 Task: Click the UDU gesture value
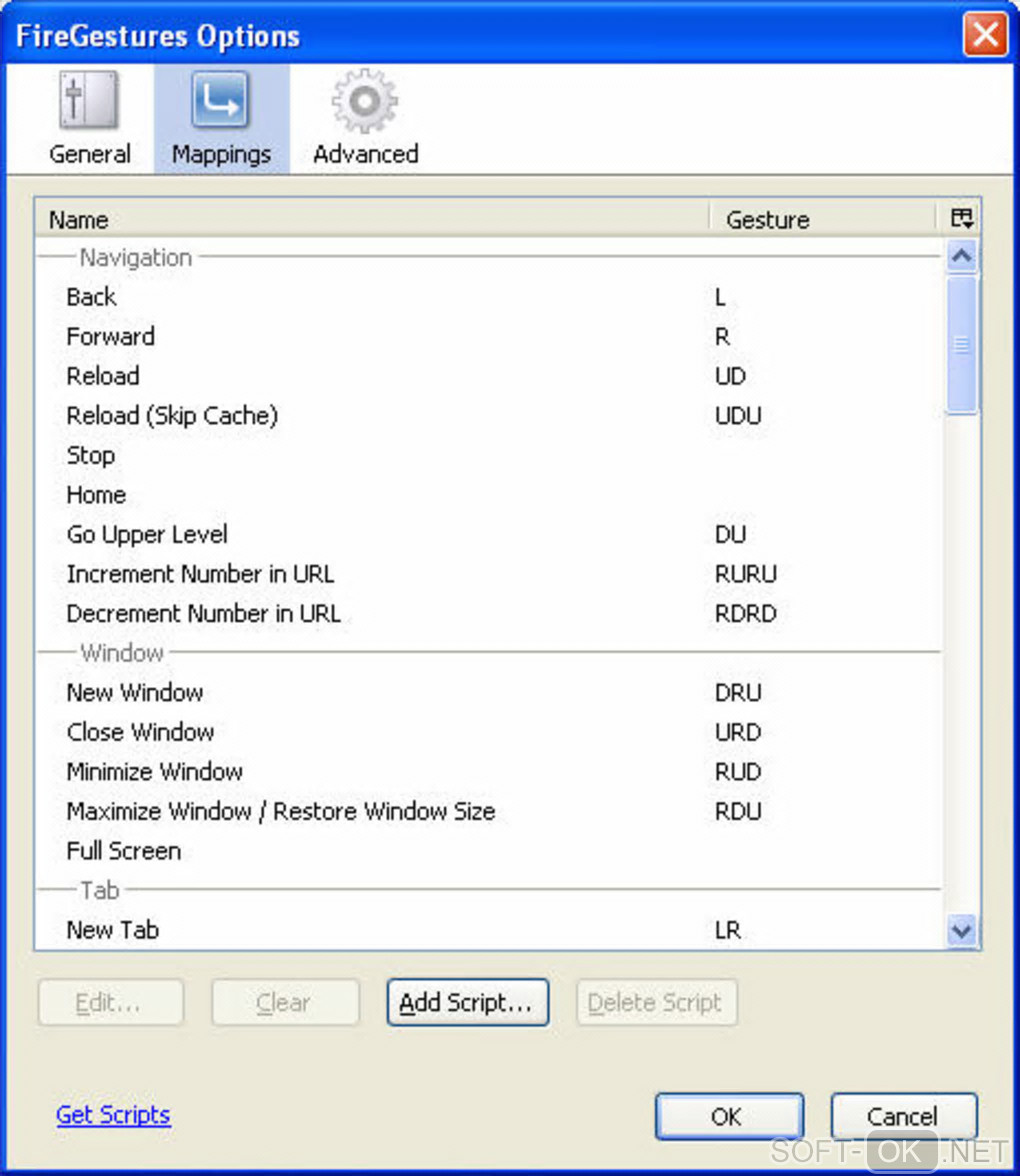(x=738, y=416)
